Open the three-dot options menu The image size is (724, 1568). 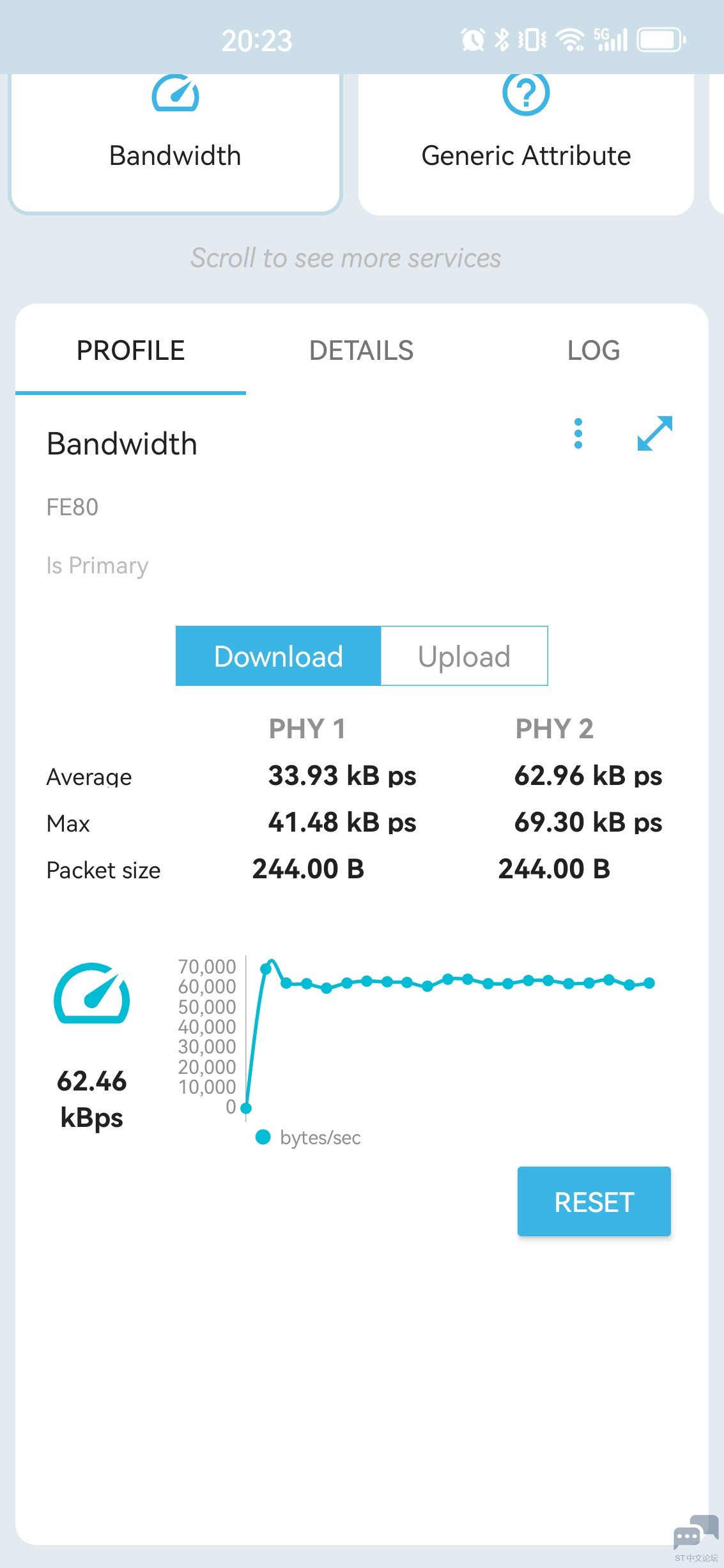(x=578, y=433)
